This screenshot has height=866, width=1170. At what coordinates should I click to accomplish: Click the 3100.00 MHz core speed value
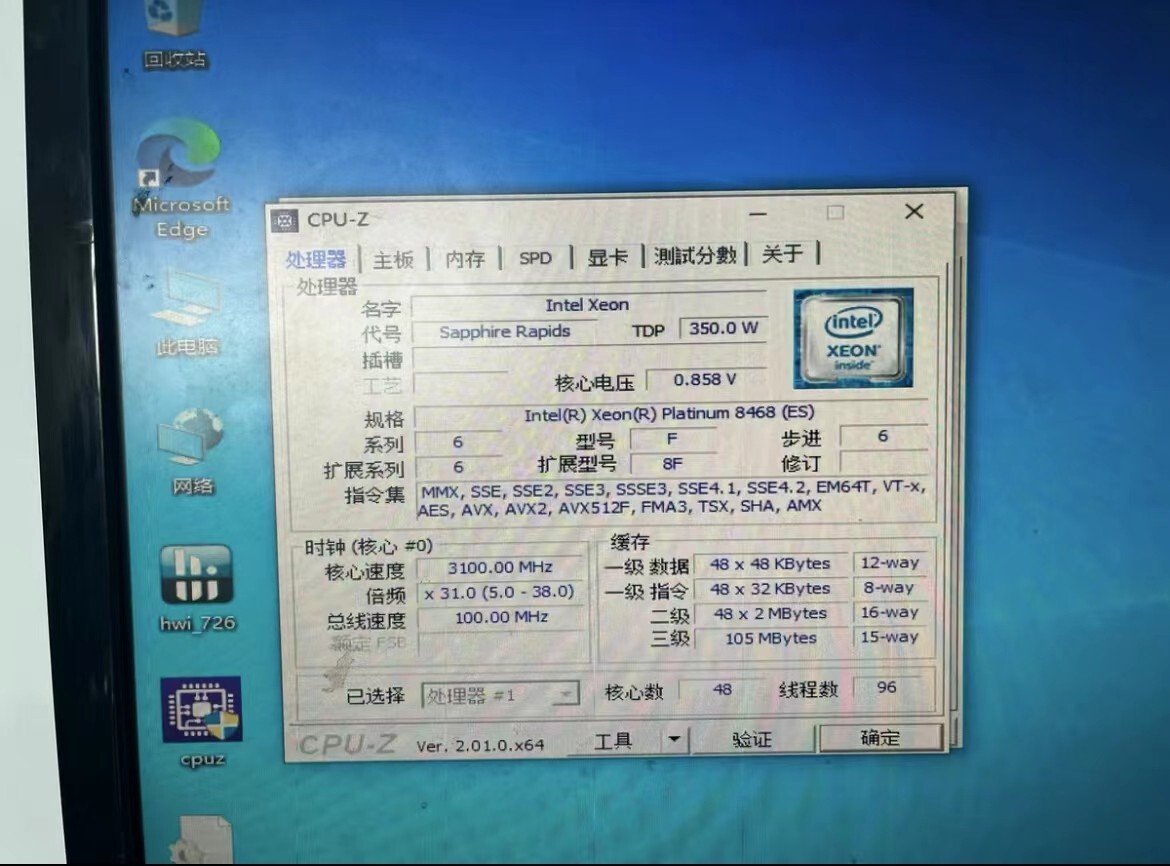[500, 568]
